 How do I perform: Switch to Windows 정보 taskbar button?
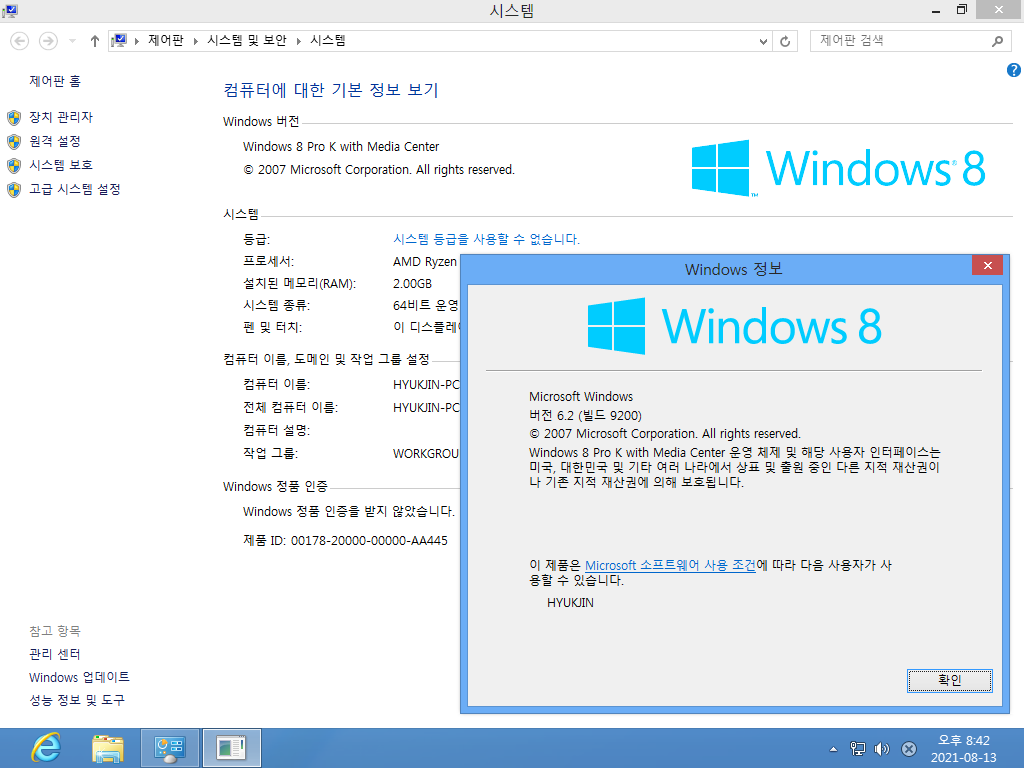tap(231, 748)
